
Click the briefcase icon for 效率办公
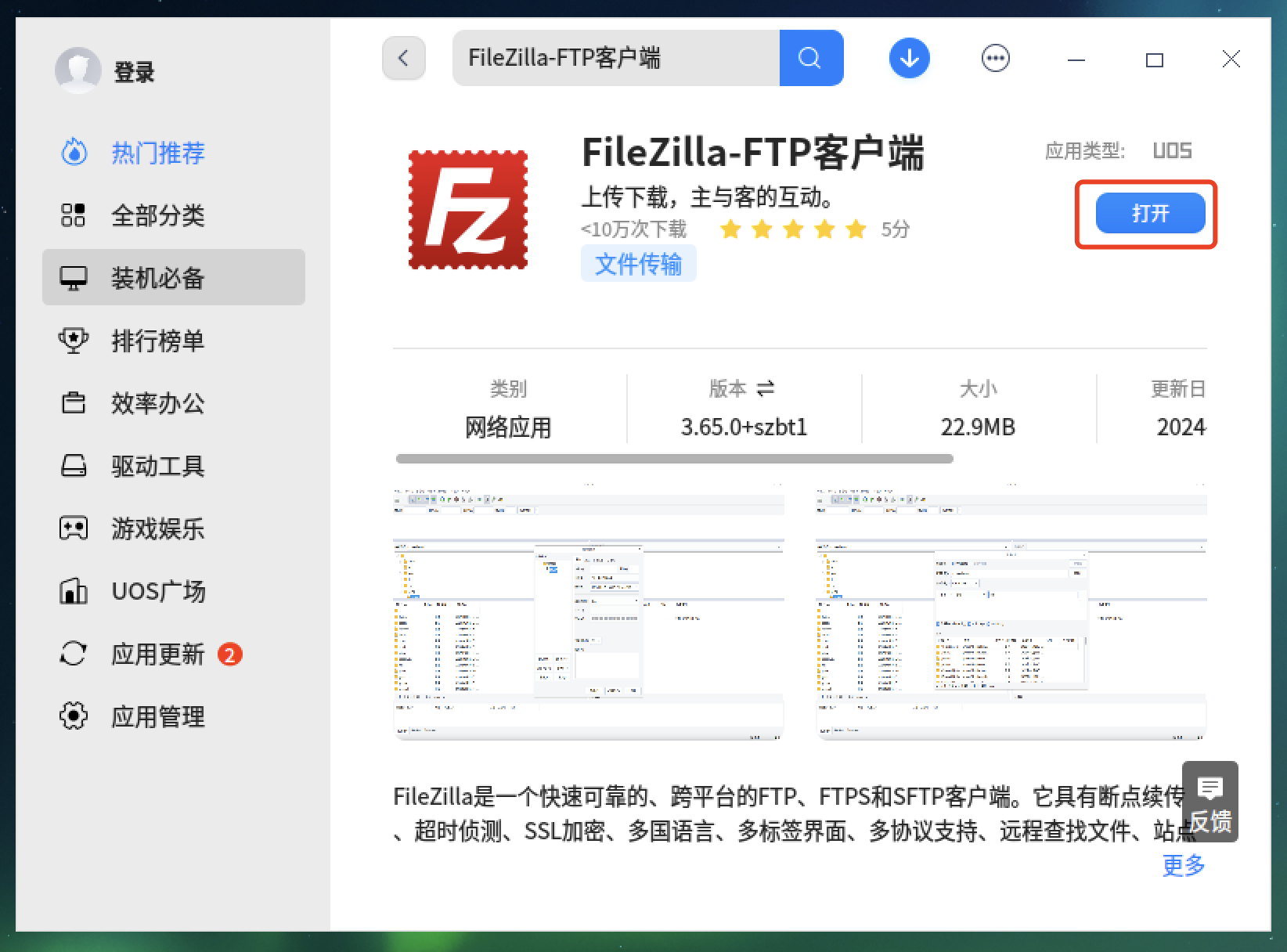74,402
